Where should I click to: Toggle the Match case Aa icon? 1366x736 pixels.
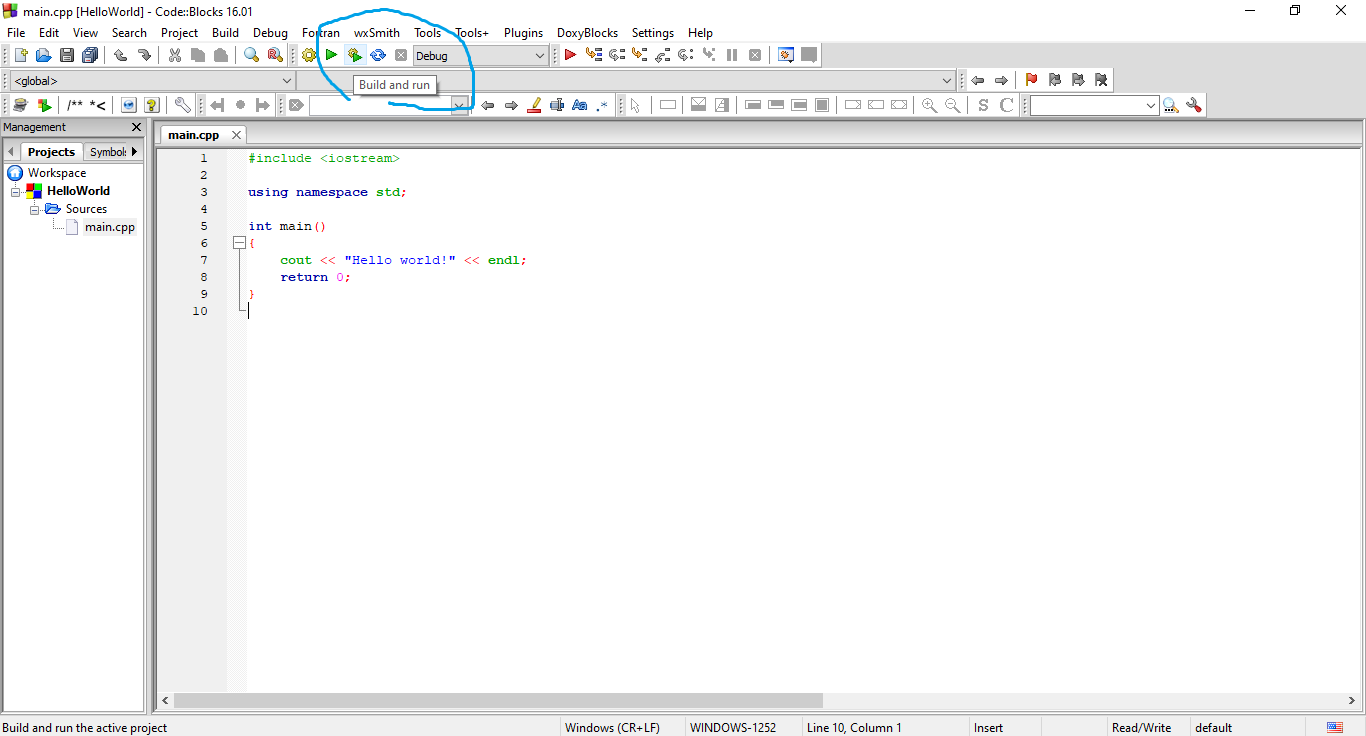coord(580,105)
